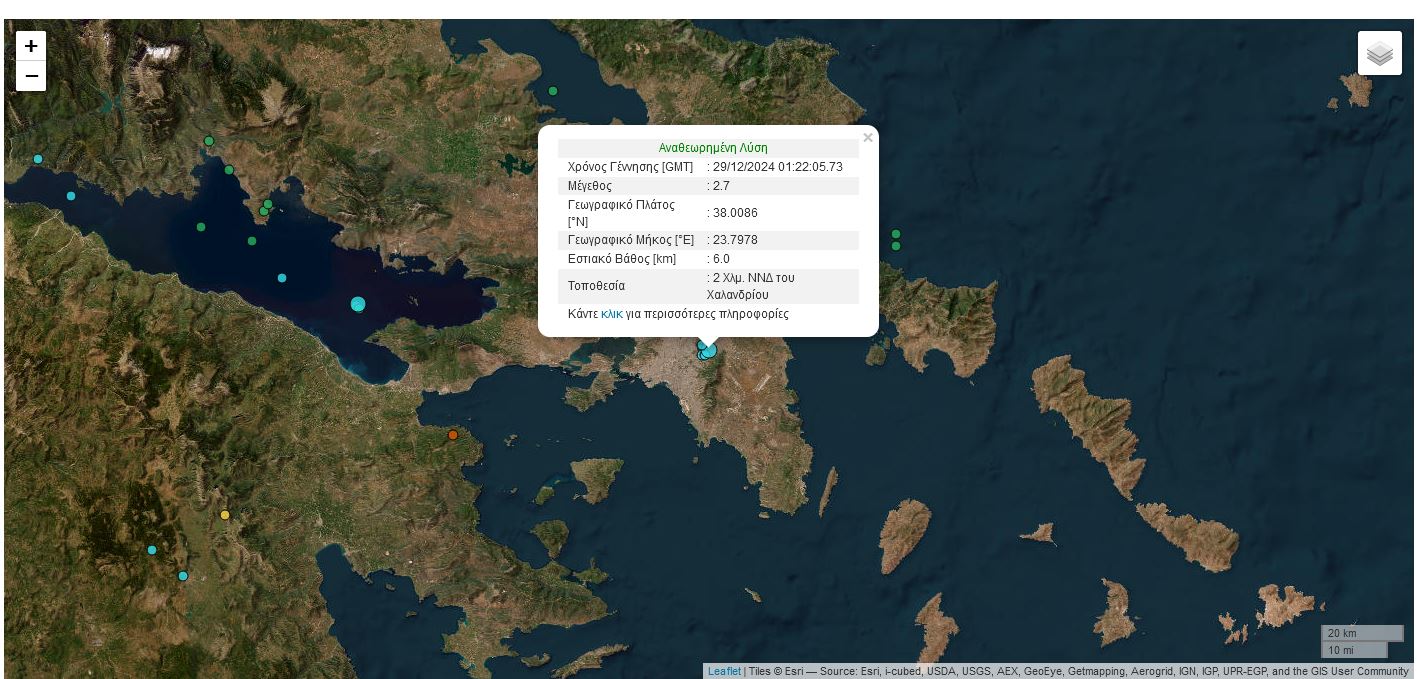Open the map layers control

[1379, 53]
